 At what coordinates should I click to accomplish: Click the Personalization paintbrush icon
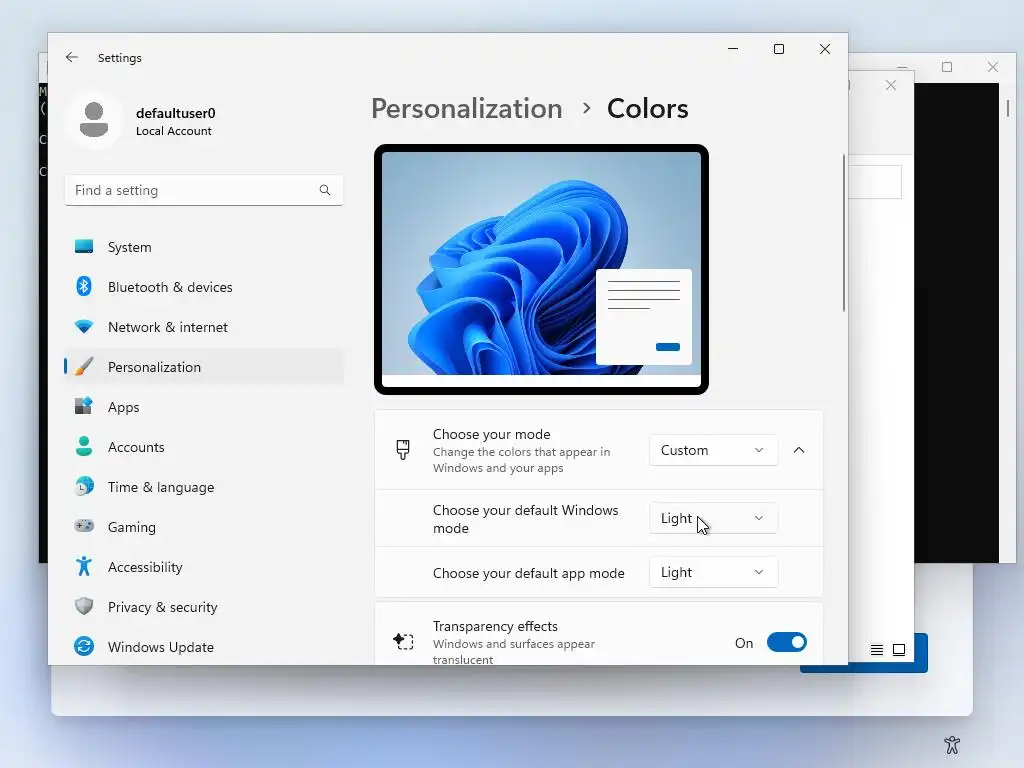[x=84, y=366]
